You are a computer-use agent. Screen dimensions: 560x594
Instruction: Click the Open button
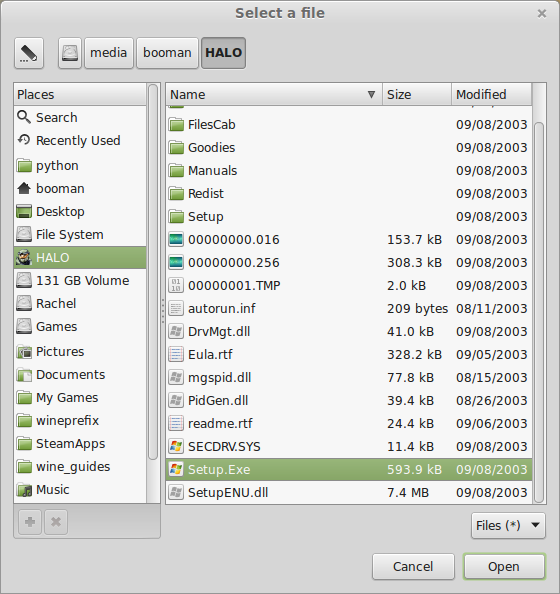click(504, 567)
